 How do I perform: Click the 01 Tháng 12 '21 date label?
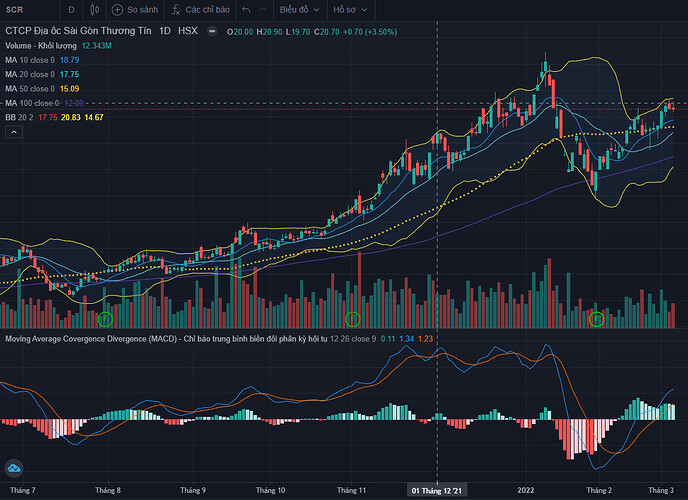click(437, 491)
